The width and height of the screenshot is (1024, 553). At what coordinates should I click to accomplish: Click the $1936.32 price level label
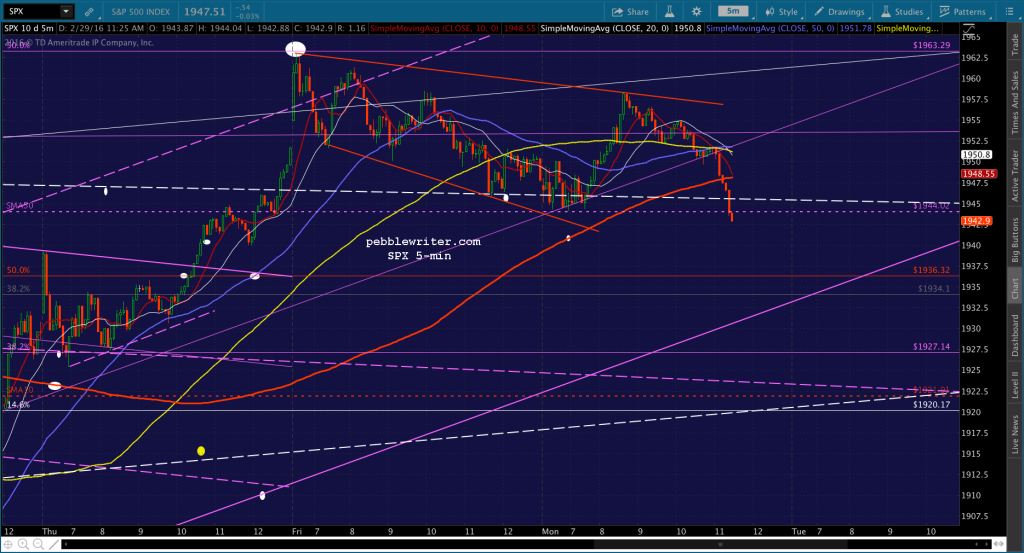[x=931, y=270]
